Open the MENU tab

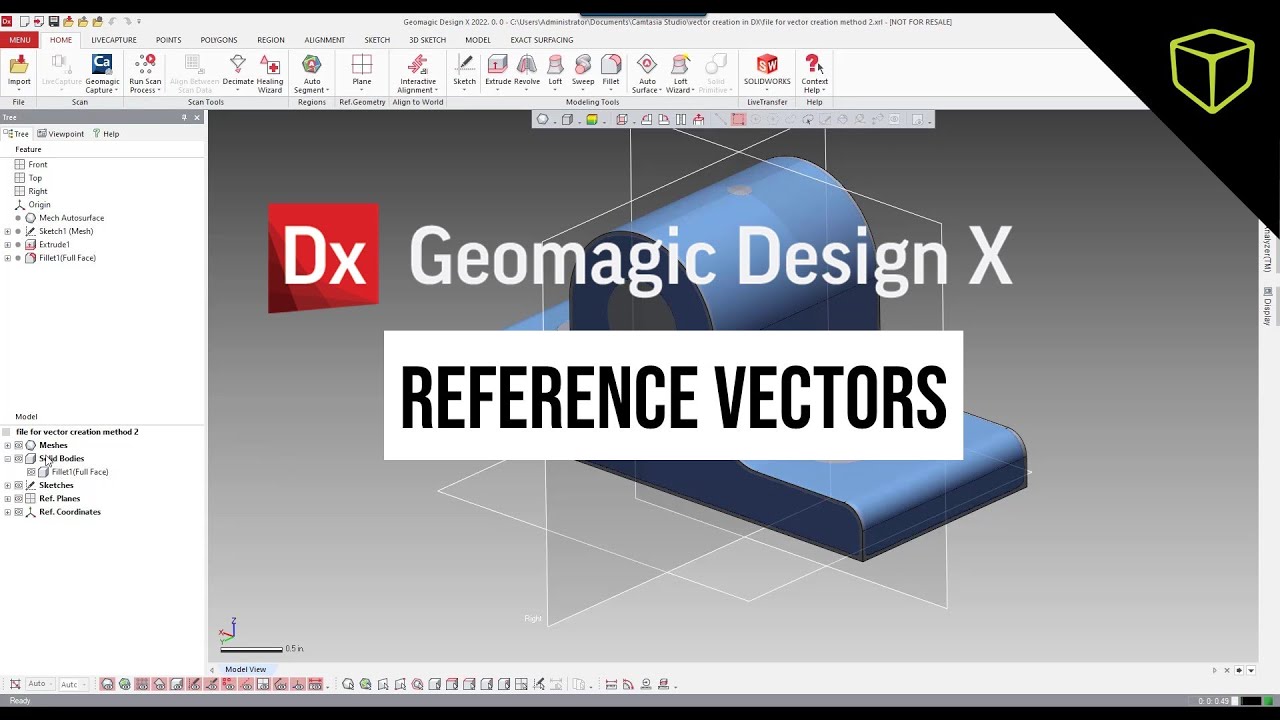[x=20, y=40]
